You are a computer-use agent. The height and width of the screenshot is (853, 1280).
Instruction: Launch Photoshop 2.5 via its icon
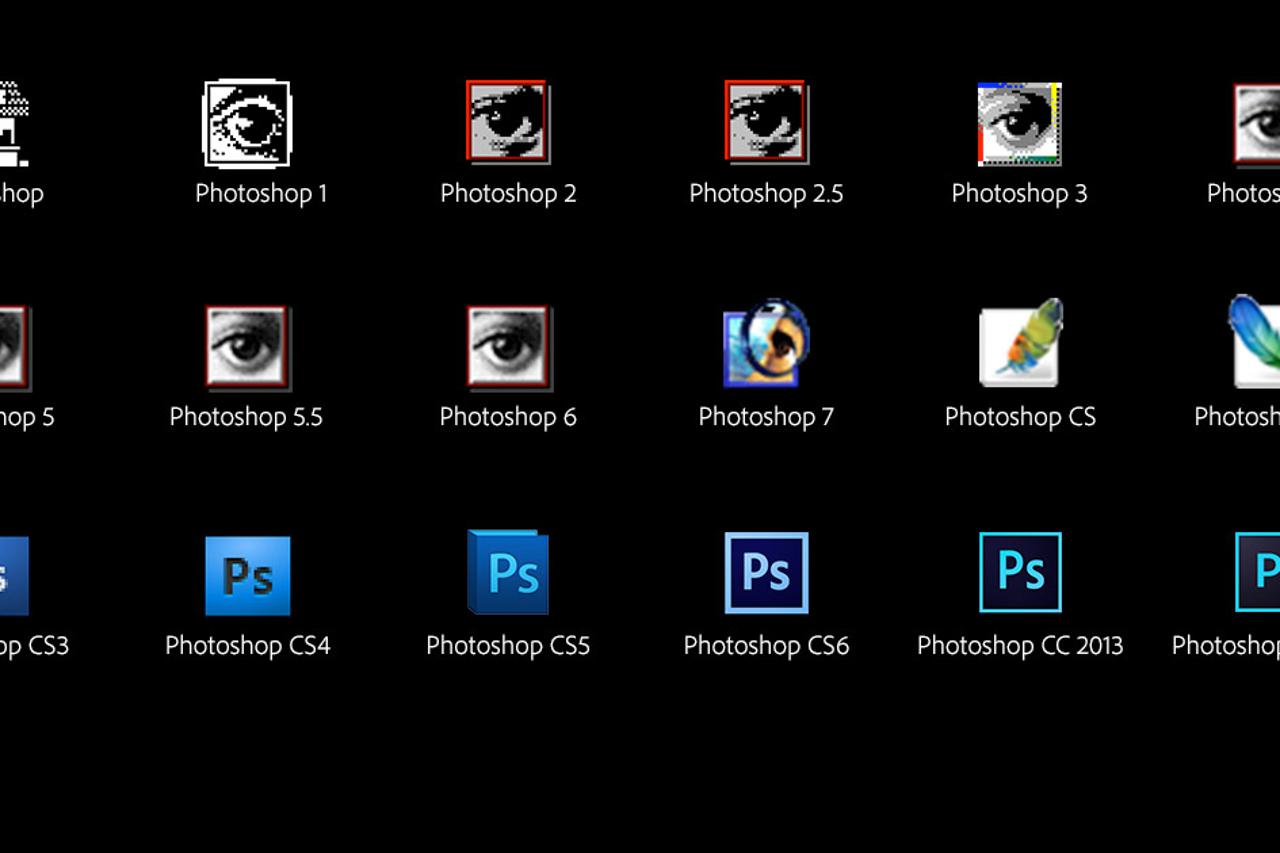coord(766,121)
